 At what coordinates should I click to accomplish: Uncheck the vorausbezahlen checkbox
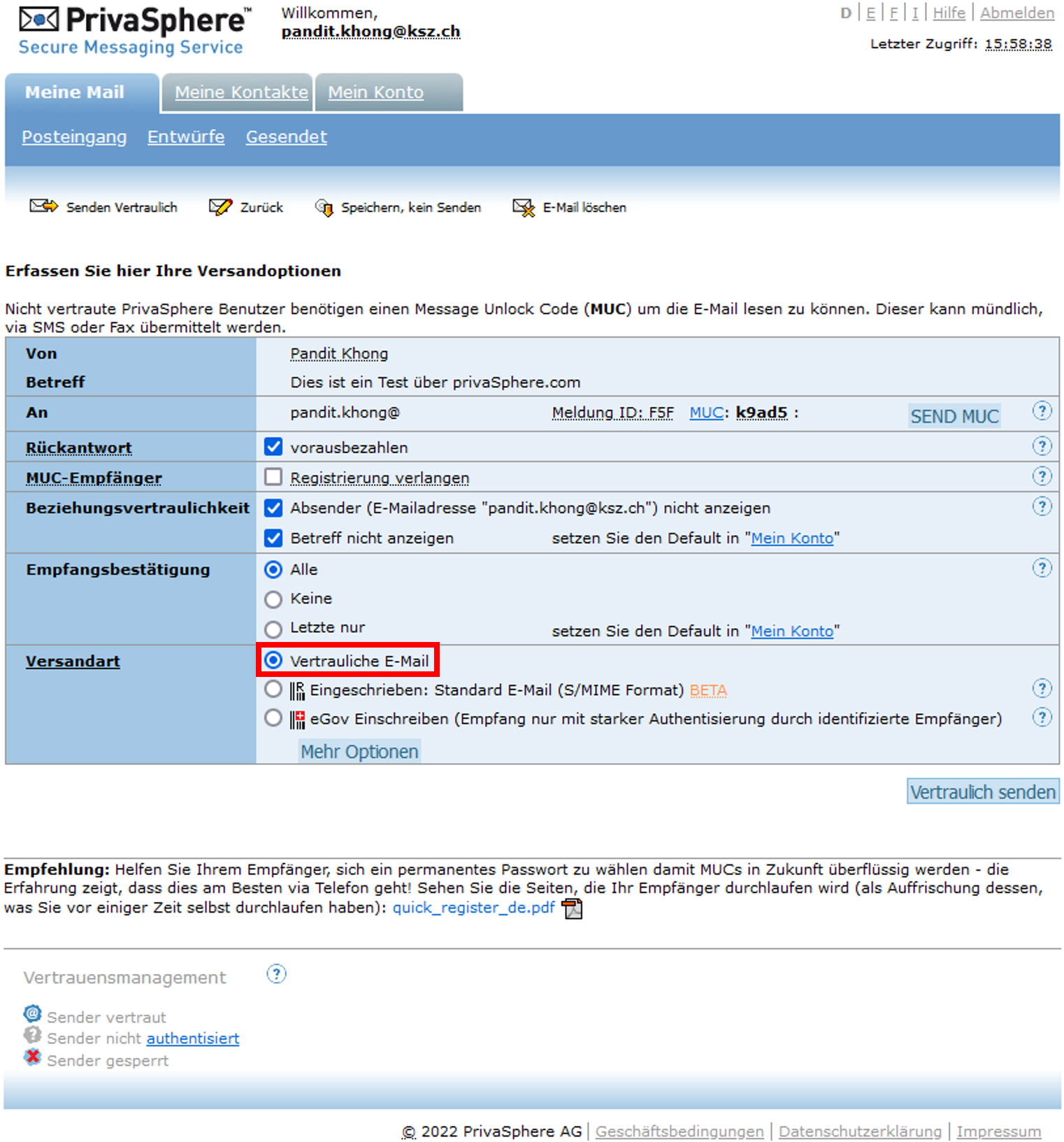point(273,447)
